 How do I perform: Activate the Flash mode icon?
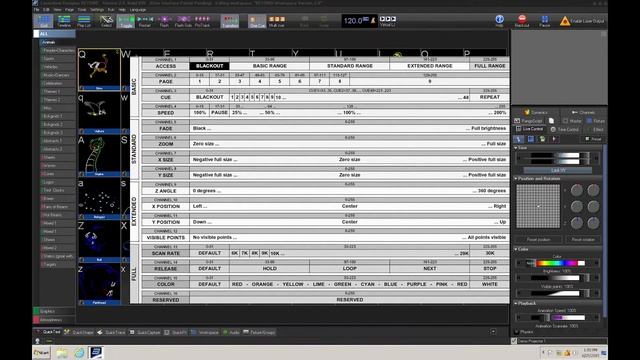164,21
